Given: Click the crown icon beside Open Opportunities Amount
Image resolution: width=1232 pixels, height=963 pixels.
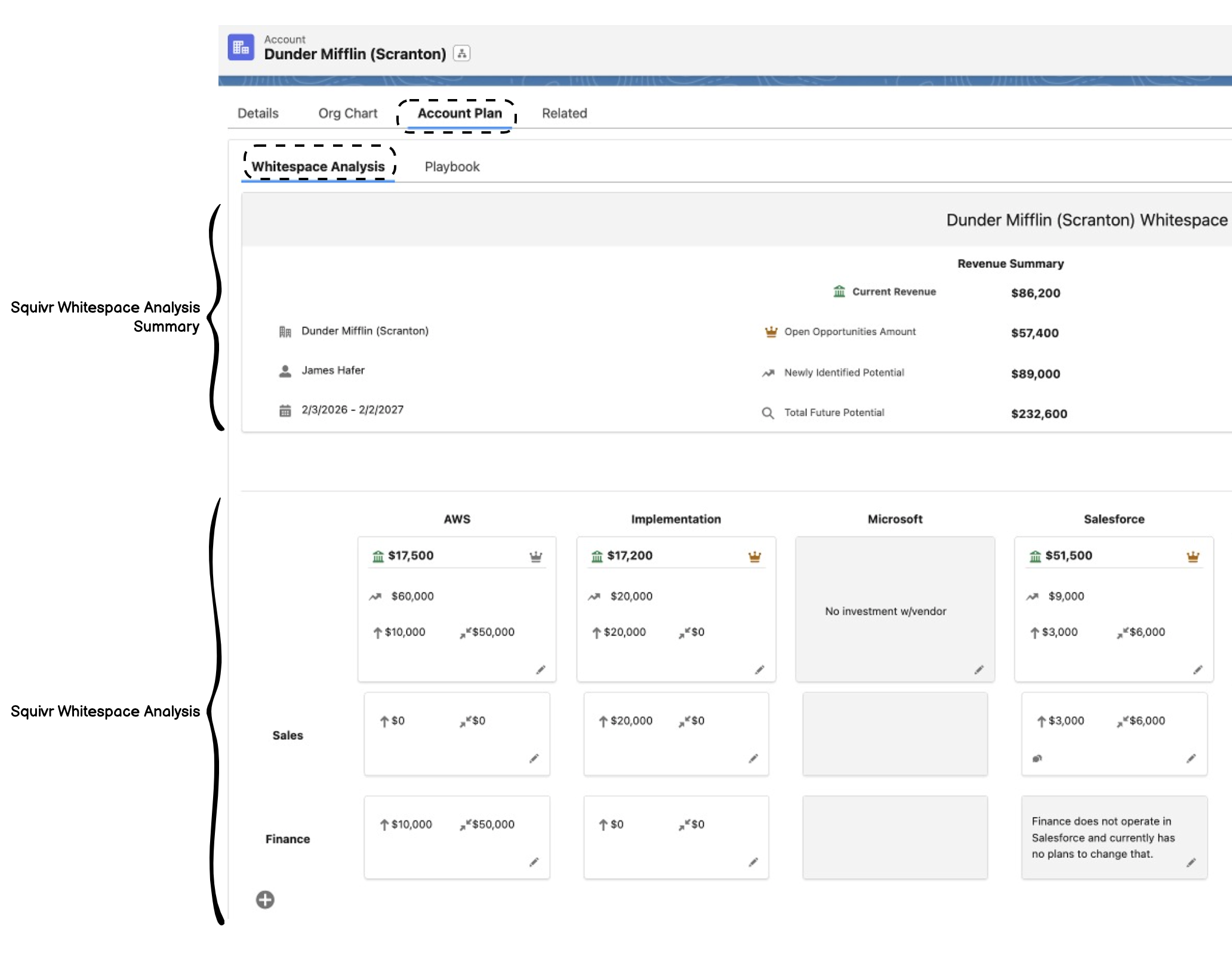Looking at the screenshot, I should click(x=771, y=332).
